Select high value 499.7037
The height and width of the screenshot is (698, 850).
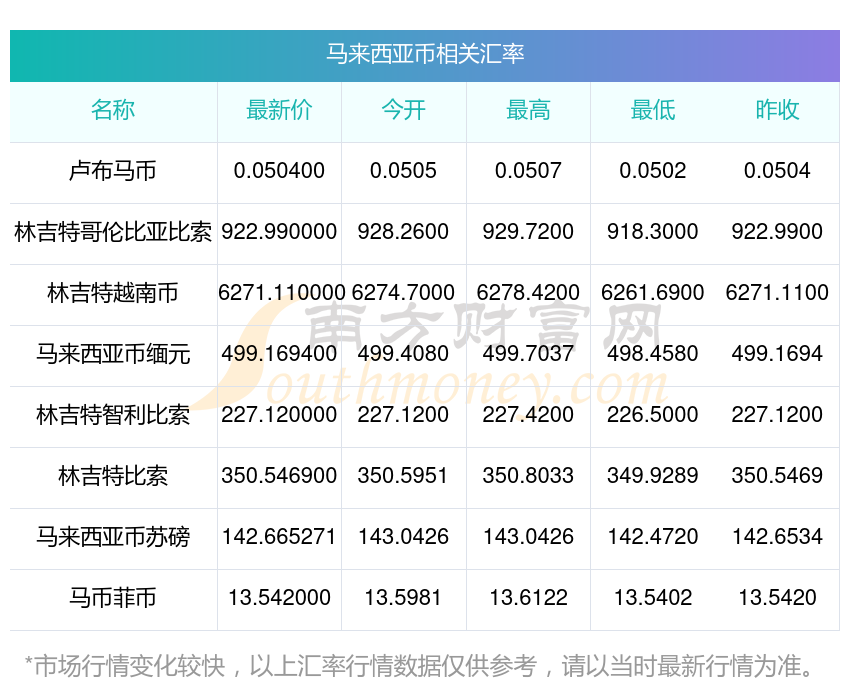pyautogui.click(x=528, y=354)
